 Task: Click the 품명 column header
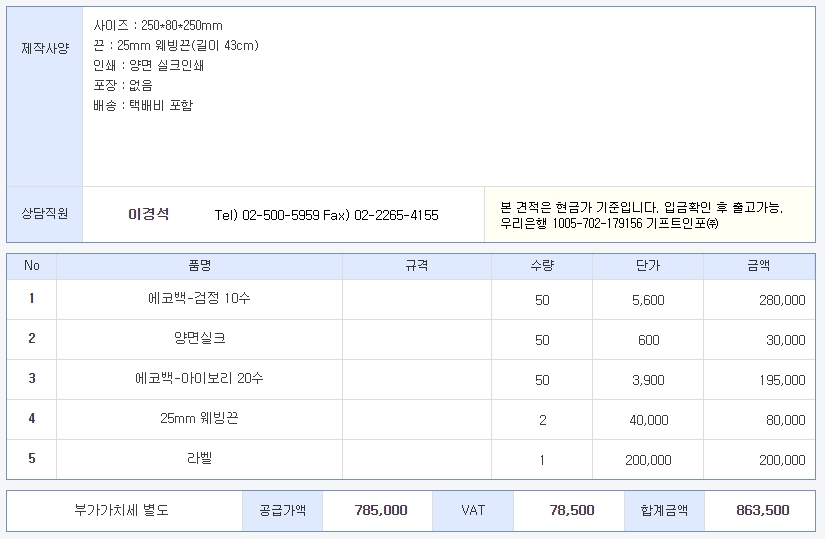[200, 266]
